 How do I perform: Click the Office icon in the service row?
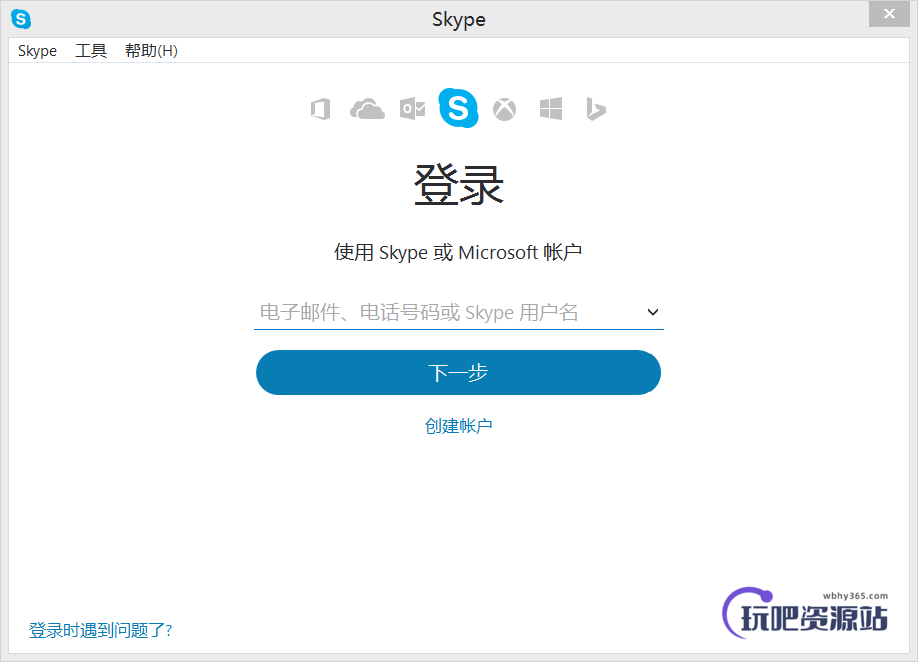(320, 109)
